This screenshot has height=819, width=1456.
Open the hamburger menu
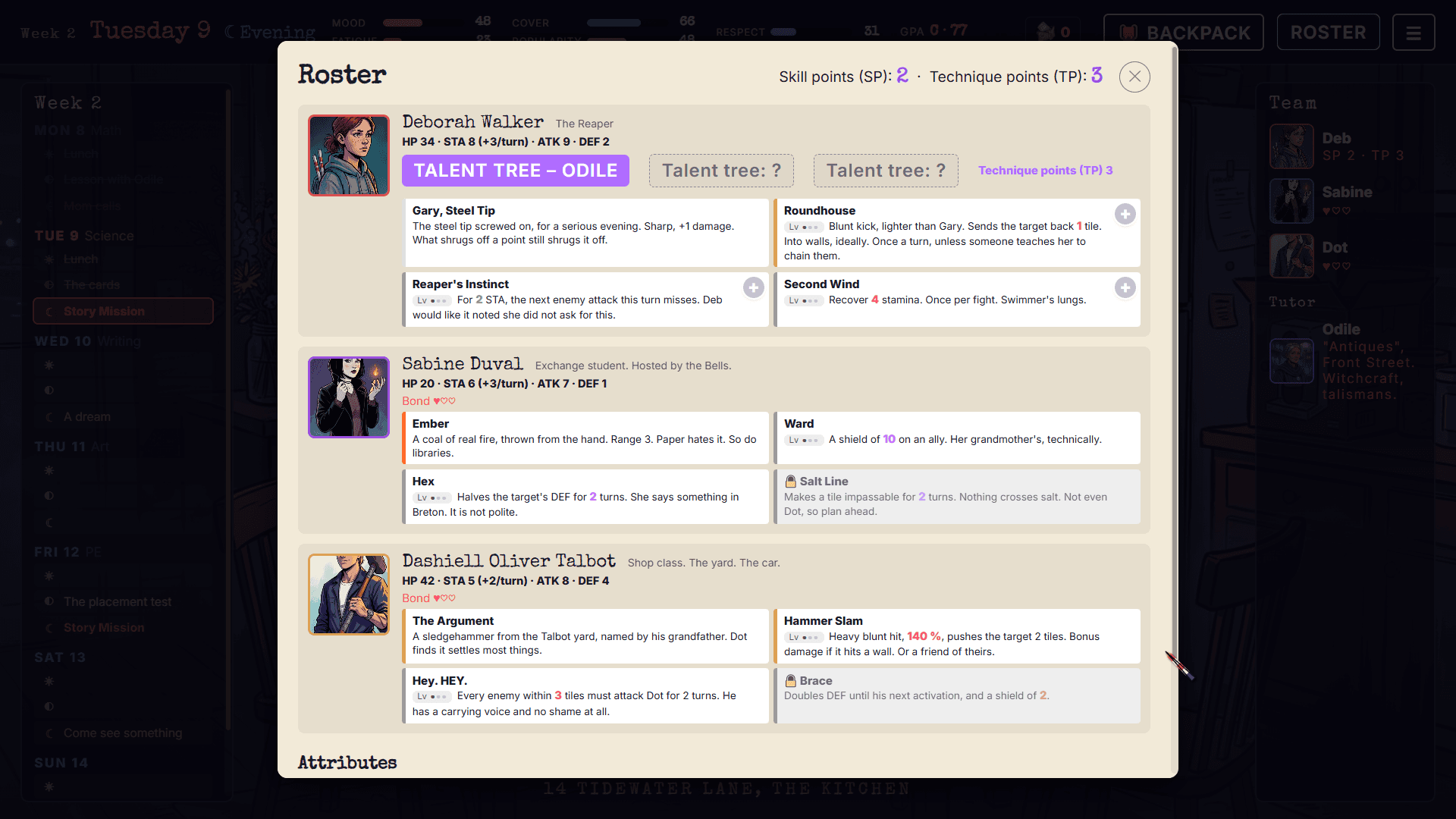tap(1414, 33)
